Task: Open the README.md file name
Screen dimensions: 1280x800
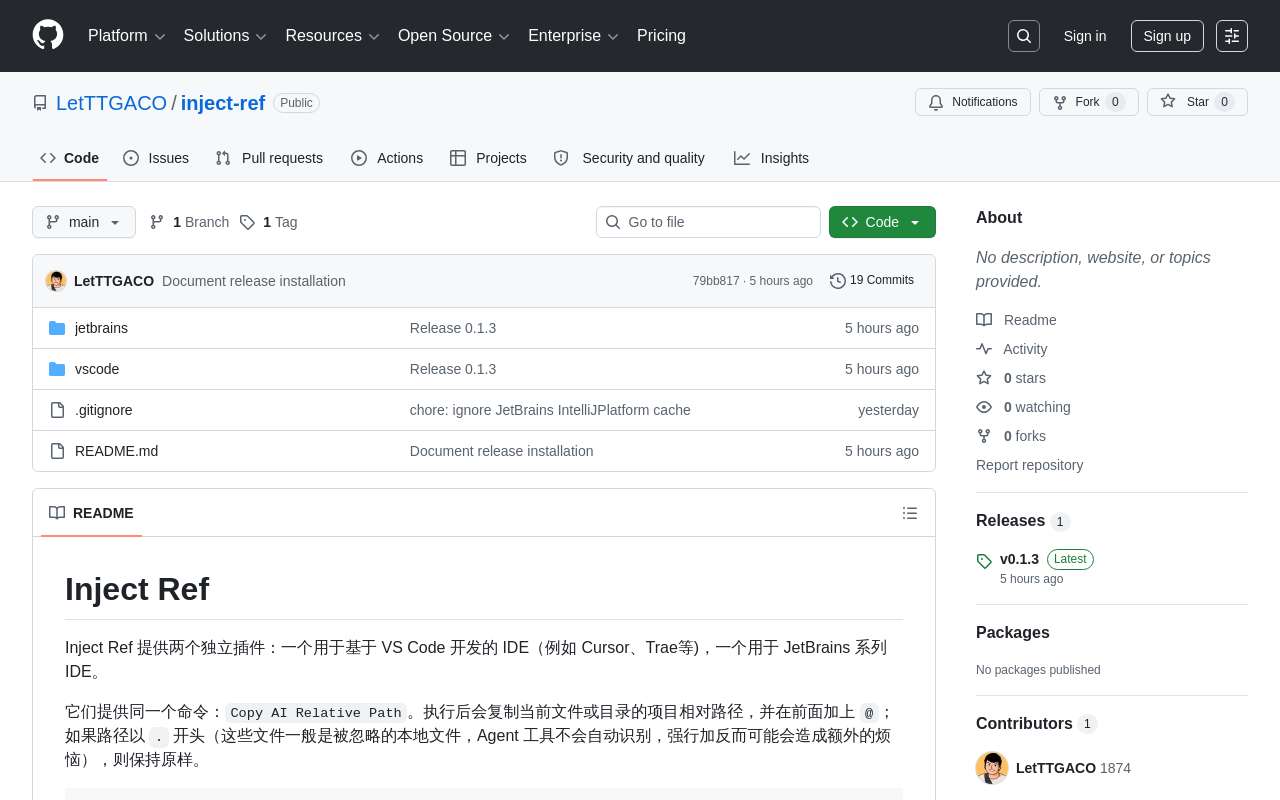Action: pyautogui.click(x=116, y=451)
